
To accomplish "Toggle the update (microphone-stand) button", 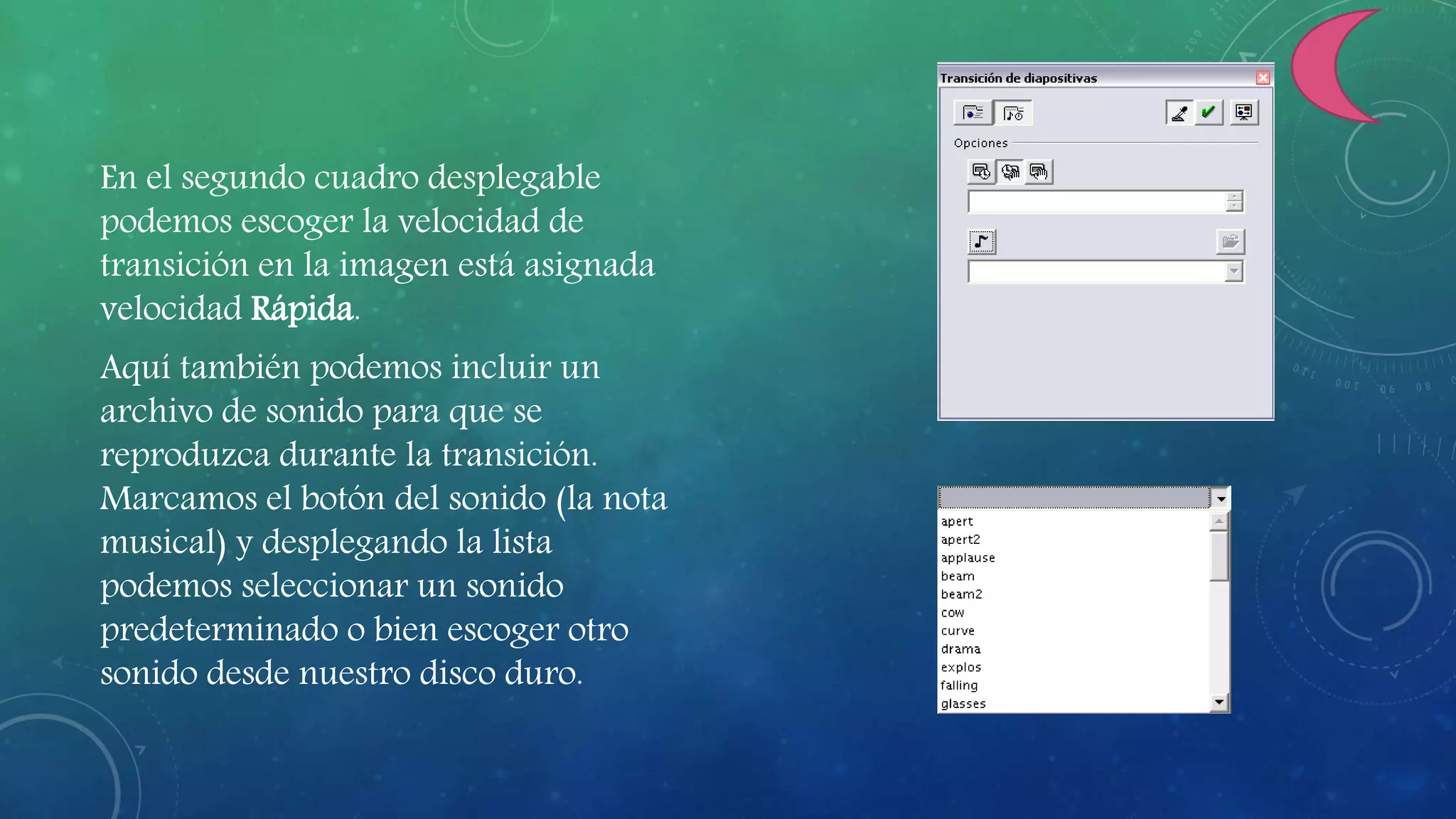I will [x=1179, y=112].
